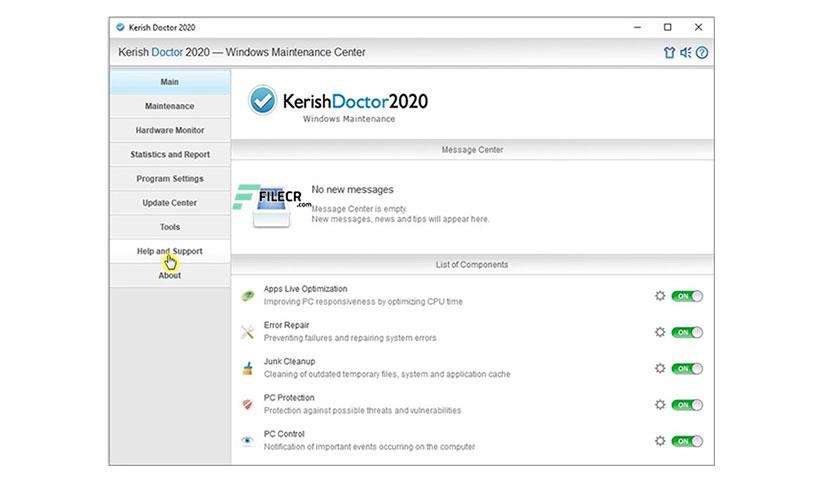Open settings gear for Junk Cleanup
Image resolution: width=836 pixels, height=484 pixels.
click(x=660, y=368)
